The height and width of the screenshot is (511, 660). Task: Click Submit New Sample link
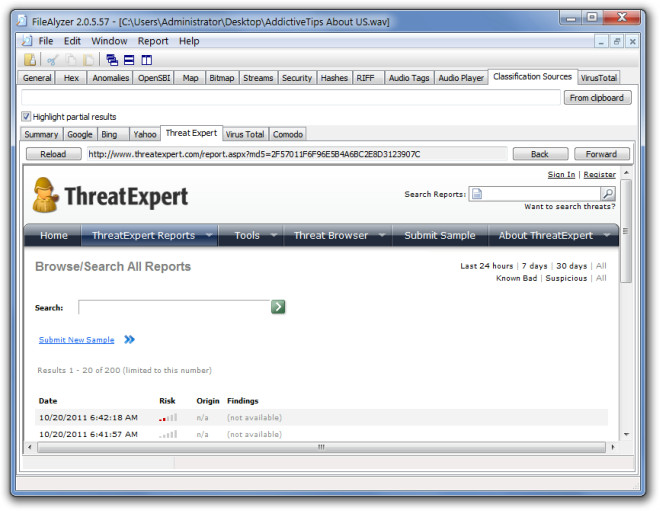pos(77,340)
